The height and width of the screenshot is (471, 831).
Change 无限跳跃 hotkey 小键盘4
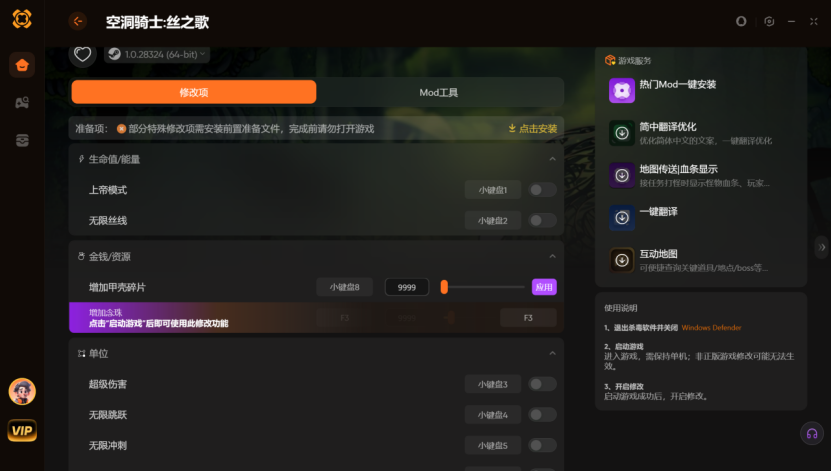493,415
